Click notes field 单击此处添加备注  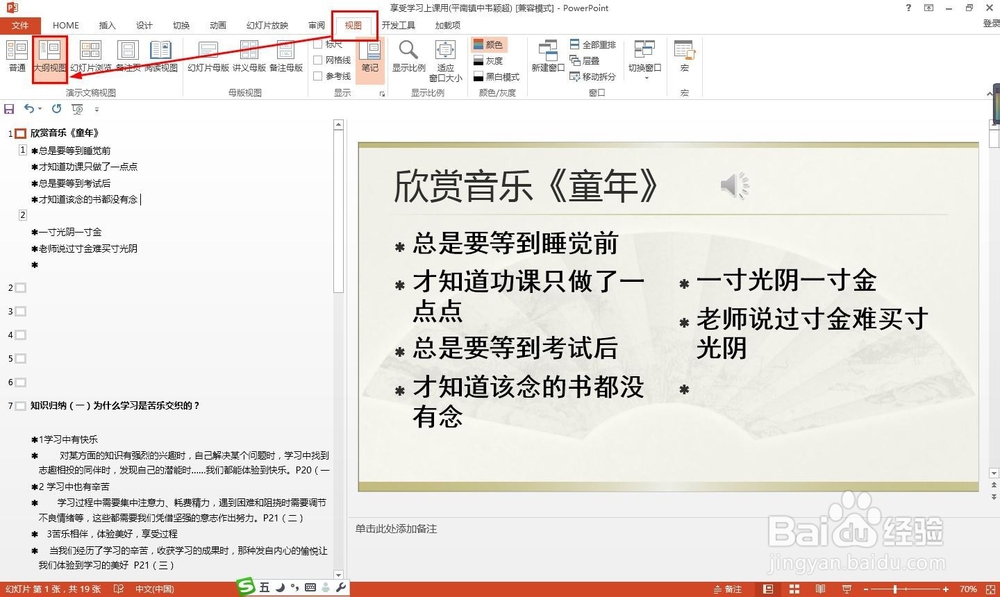(396, 529)
